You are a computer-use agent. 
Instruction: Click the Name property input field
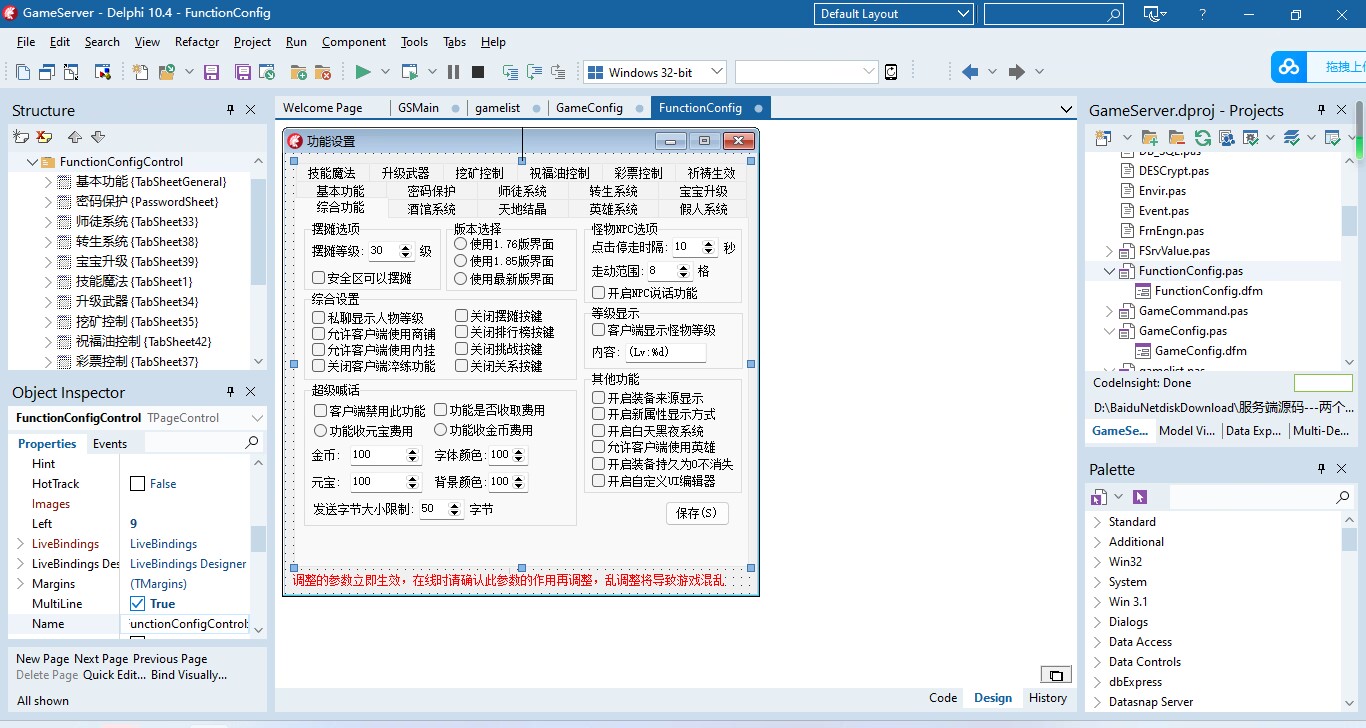tap(188, 624)
